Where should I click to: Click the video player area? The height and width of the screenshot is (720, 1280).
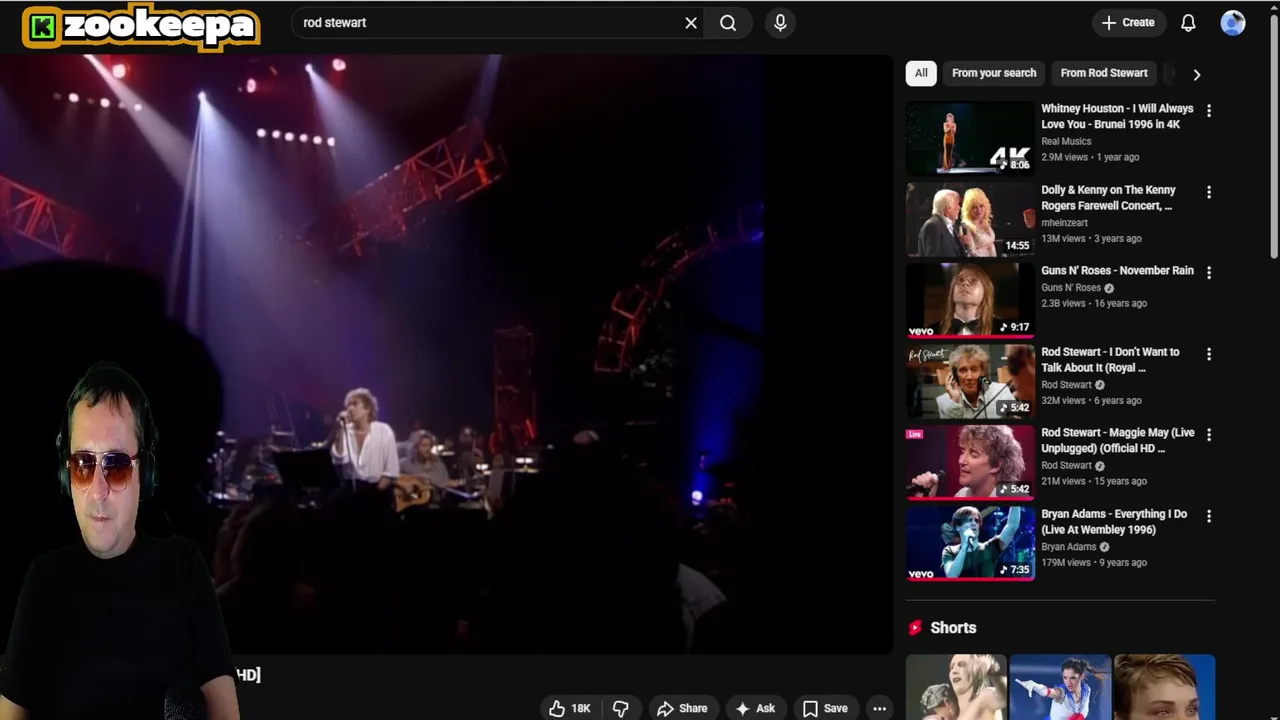tap(446, 354)
